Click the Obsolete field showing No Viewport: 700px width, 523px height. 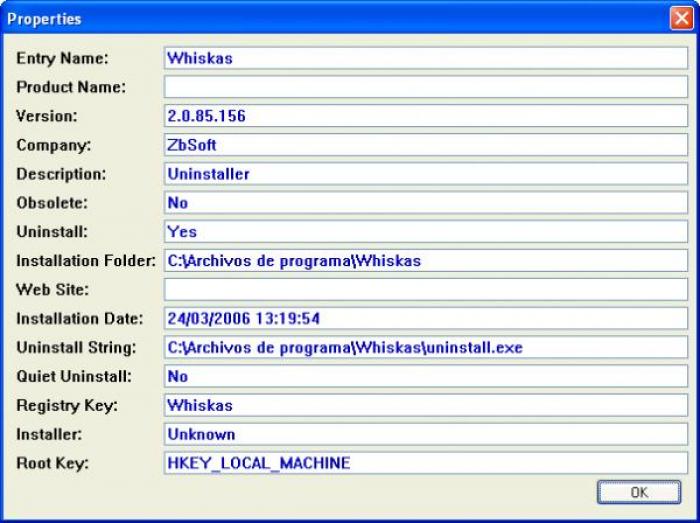[425, 203]
